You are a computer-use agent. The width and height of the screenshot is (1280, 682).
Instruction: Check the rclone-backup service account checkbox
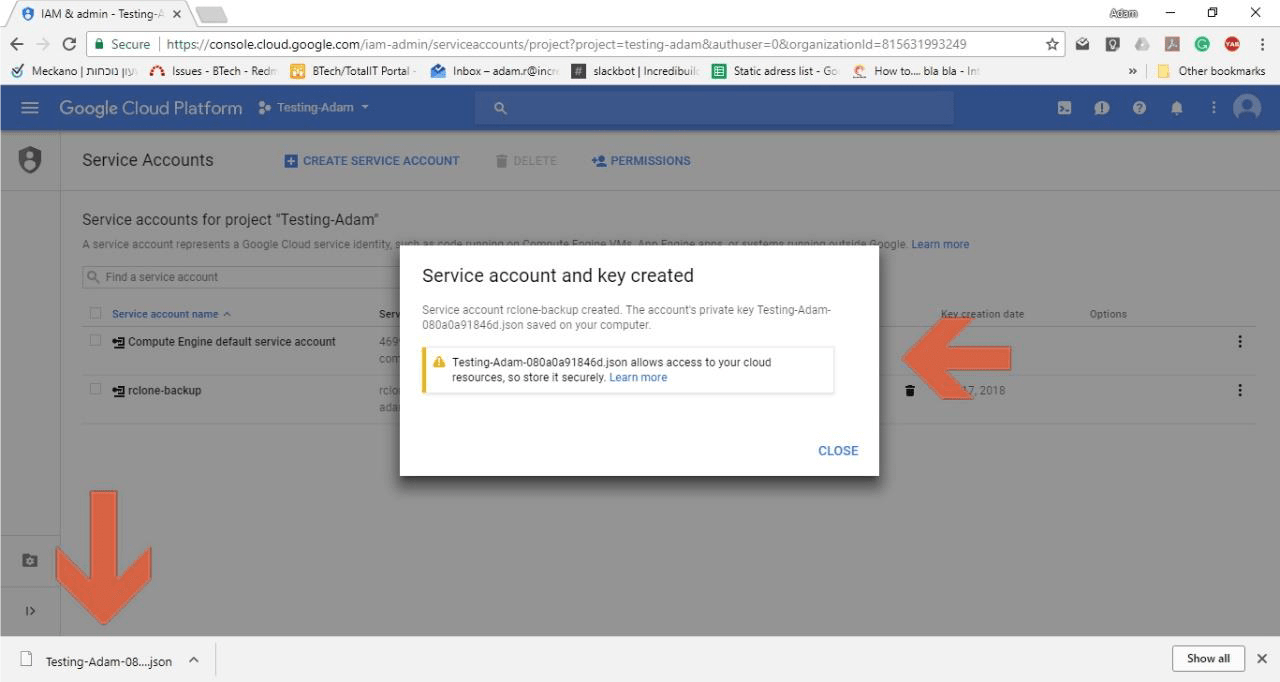96,390
